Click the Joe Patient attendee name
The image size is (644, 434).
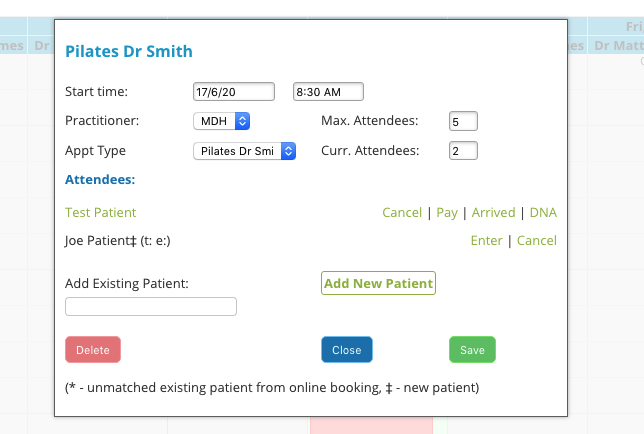(97, 241)
